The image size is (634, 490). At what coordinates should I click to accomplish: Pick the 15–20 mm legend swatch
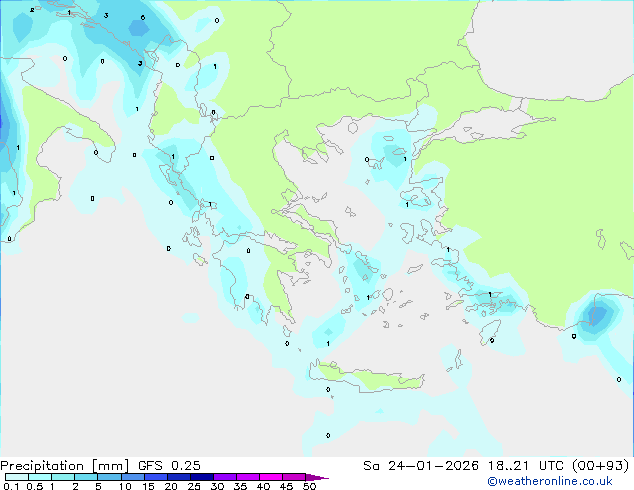tap(156, 477)
